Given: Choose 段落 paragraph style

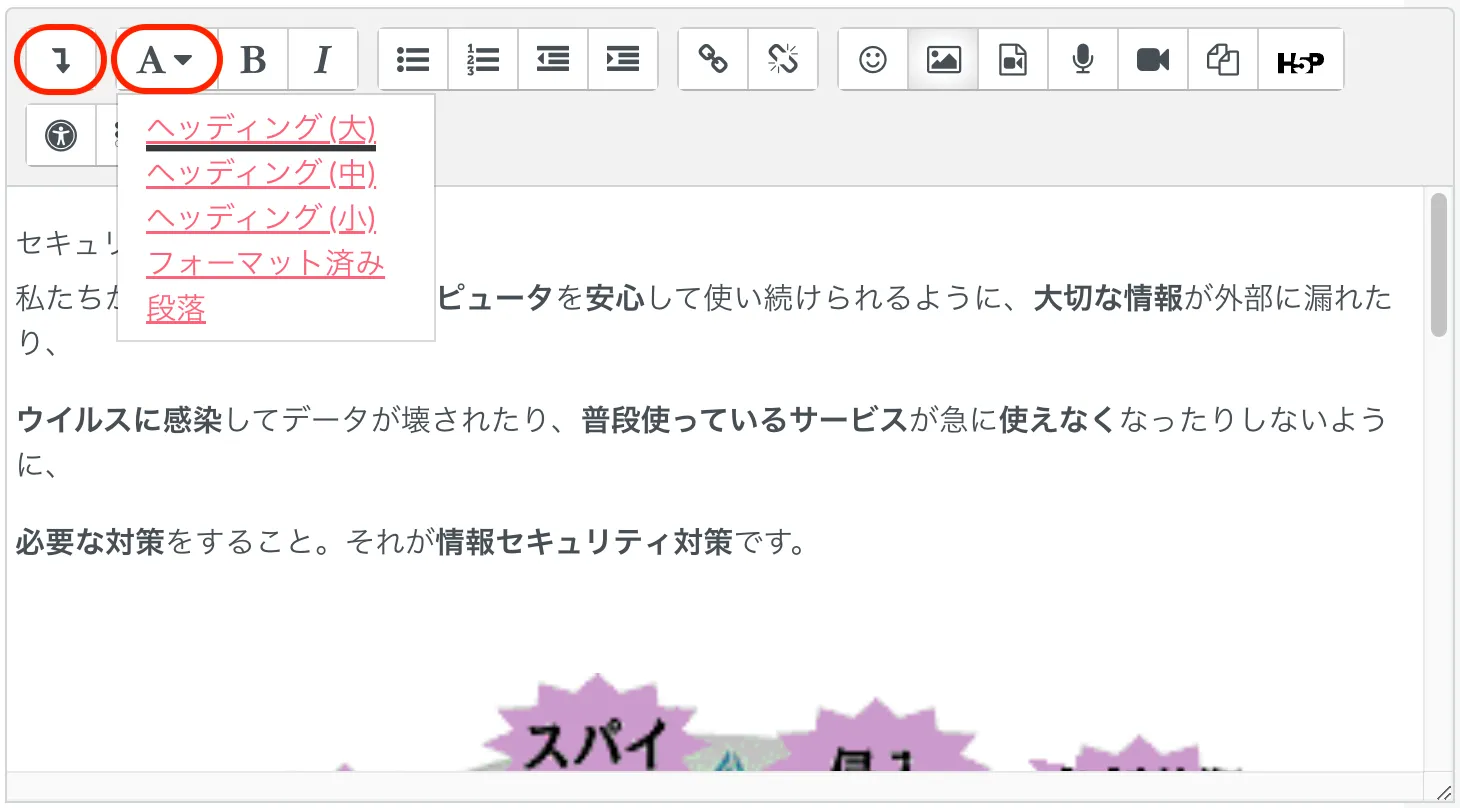Looking at the screenshot, I should click(176, 309).
